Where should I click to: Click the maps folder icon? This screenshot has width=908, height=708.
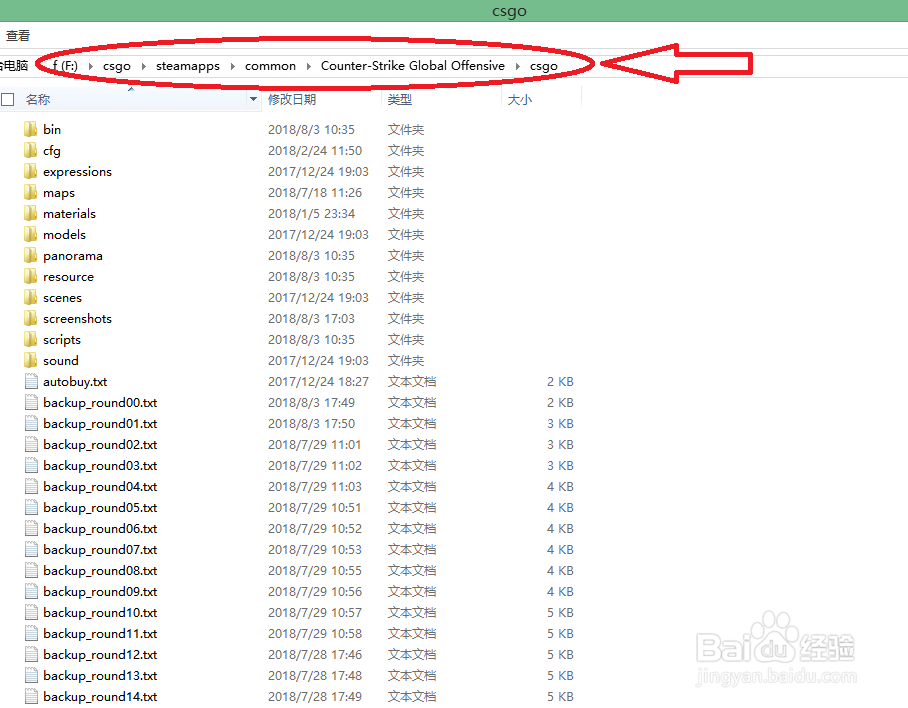pyautogui.click(x=31, y=192)
